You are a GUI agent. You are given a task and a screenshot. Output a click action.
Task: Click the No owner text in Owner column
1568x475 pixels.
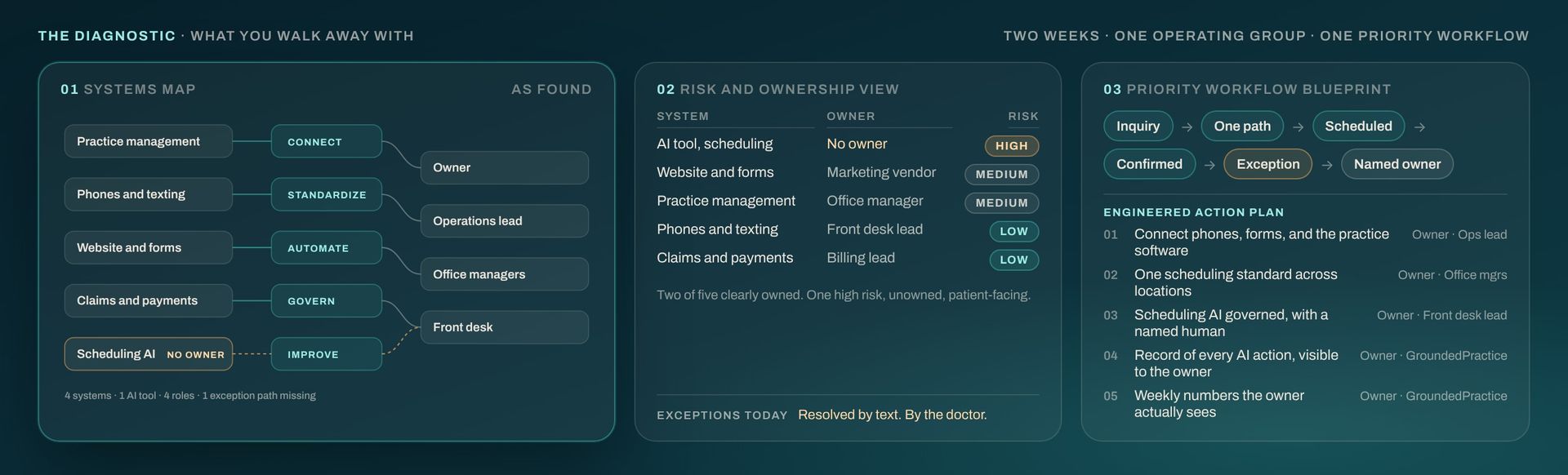point(857,144)
